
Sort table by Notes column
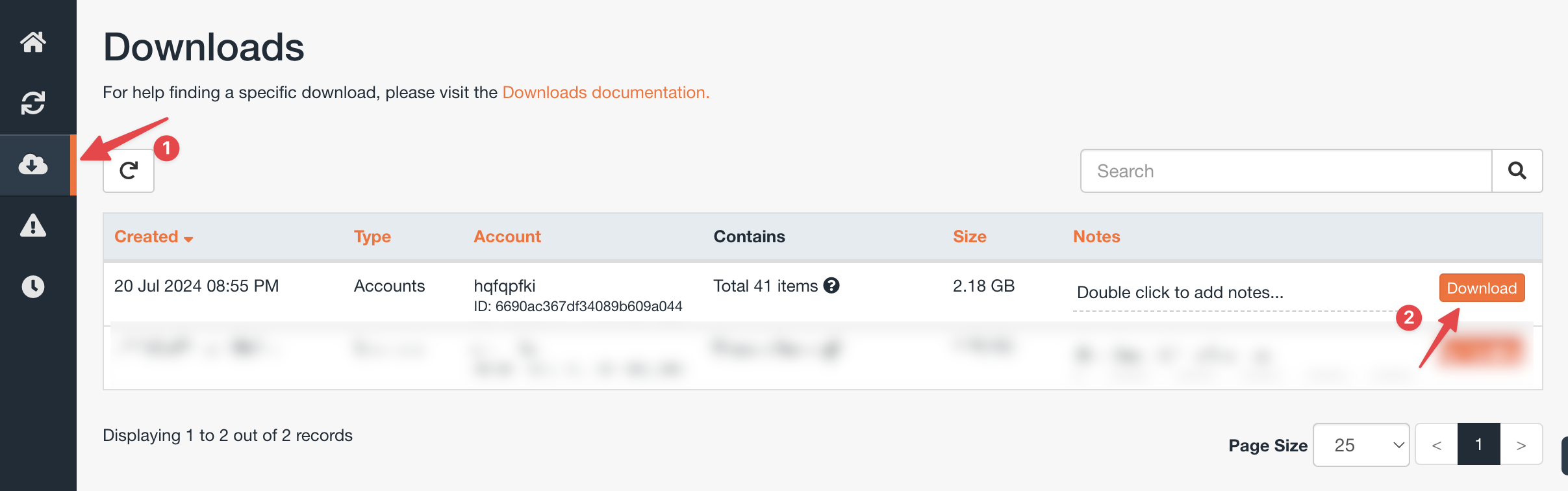click(x=1096, y=236)
